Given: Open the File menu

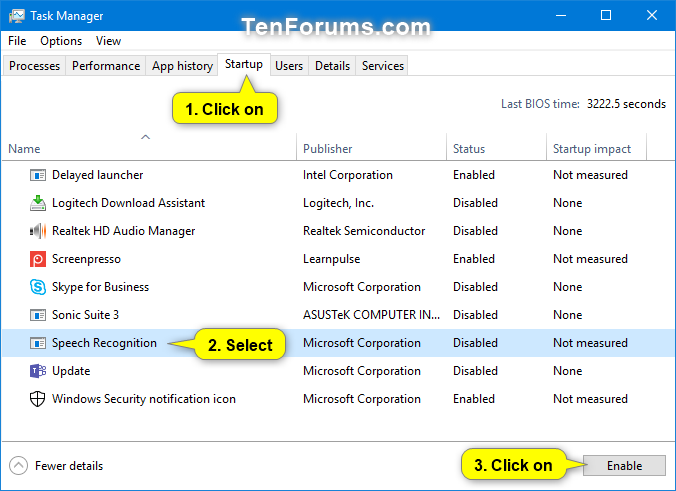Looking at the screenshot, I should 17,41.
